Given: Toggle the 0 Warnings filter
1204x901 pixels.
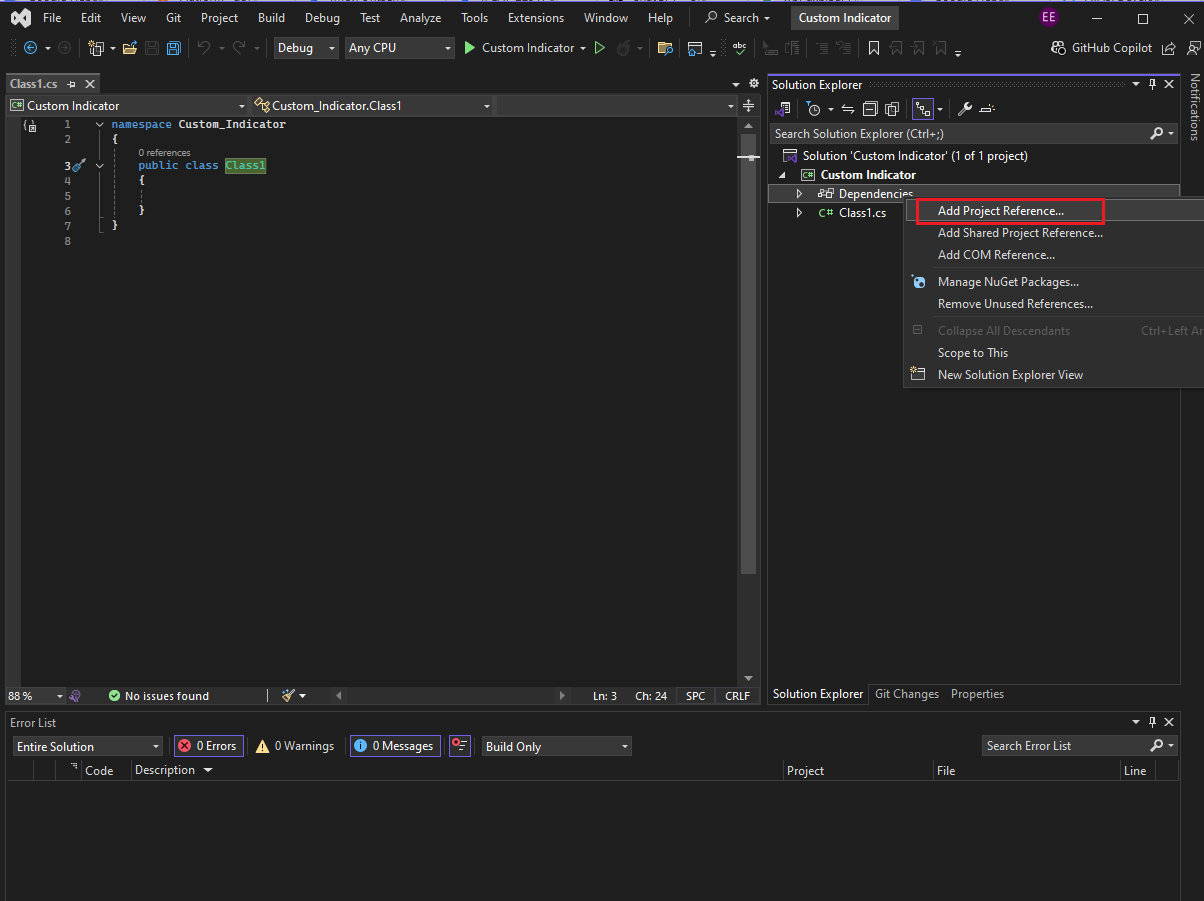Looking at the screenshot, I should click(295, 746).
